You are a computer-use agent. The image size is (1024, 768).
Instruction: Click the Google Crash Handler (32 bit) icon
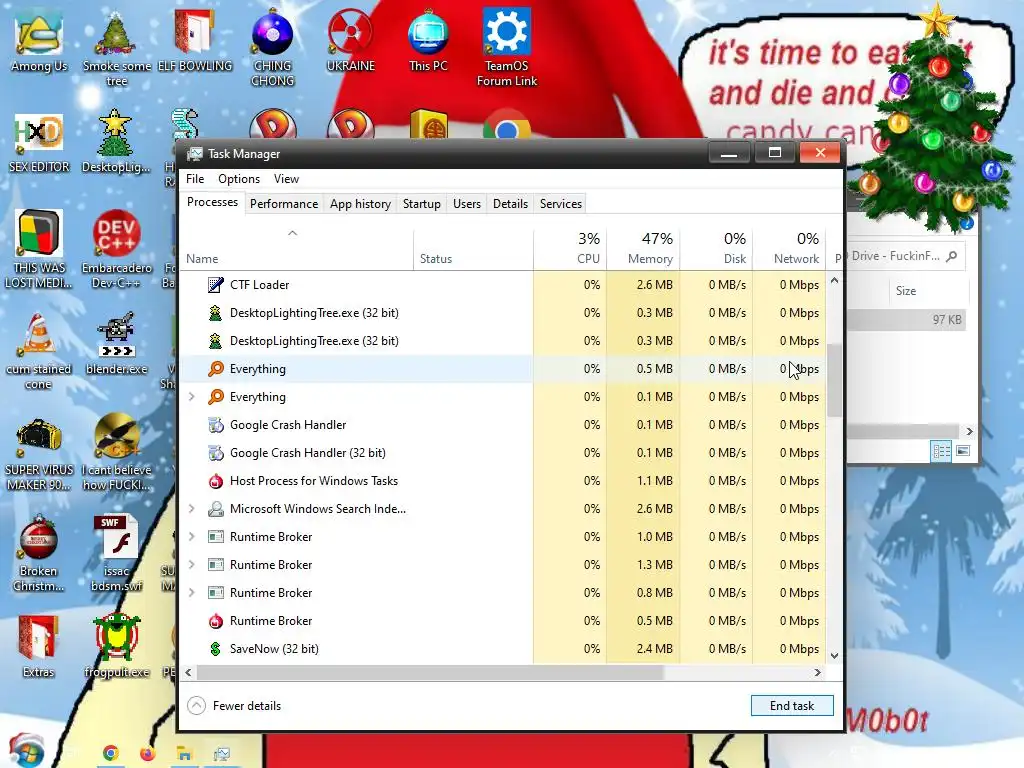(x=216, y=453)
